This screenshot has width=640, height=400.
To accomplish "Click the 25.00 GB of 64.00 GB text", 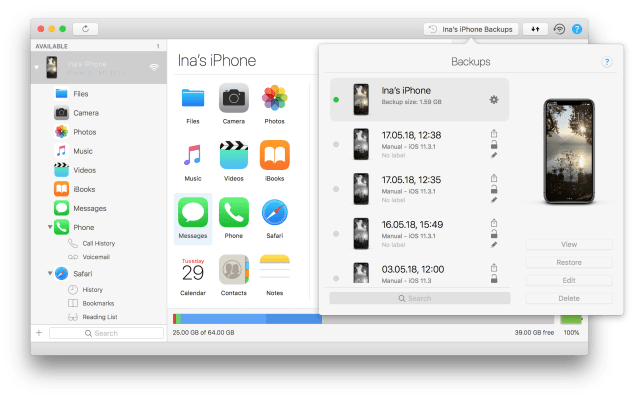I will [203, 333].
